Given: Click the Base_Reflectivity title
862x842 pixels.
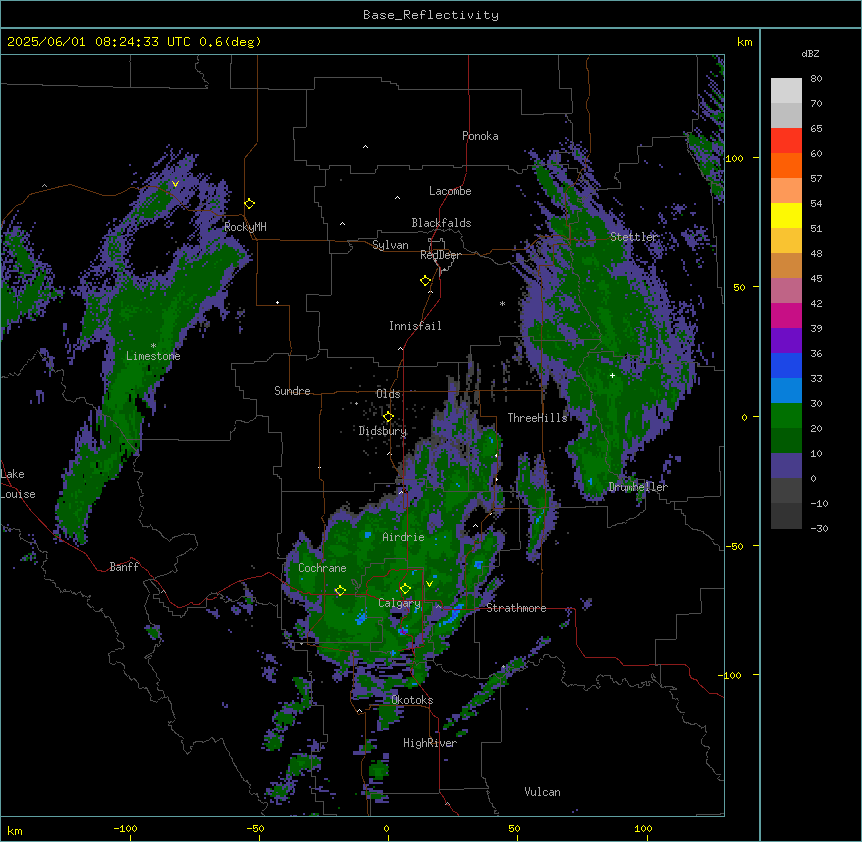Looking at the screenshot, I should click(431, 15).
